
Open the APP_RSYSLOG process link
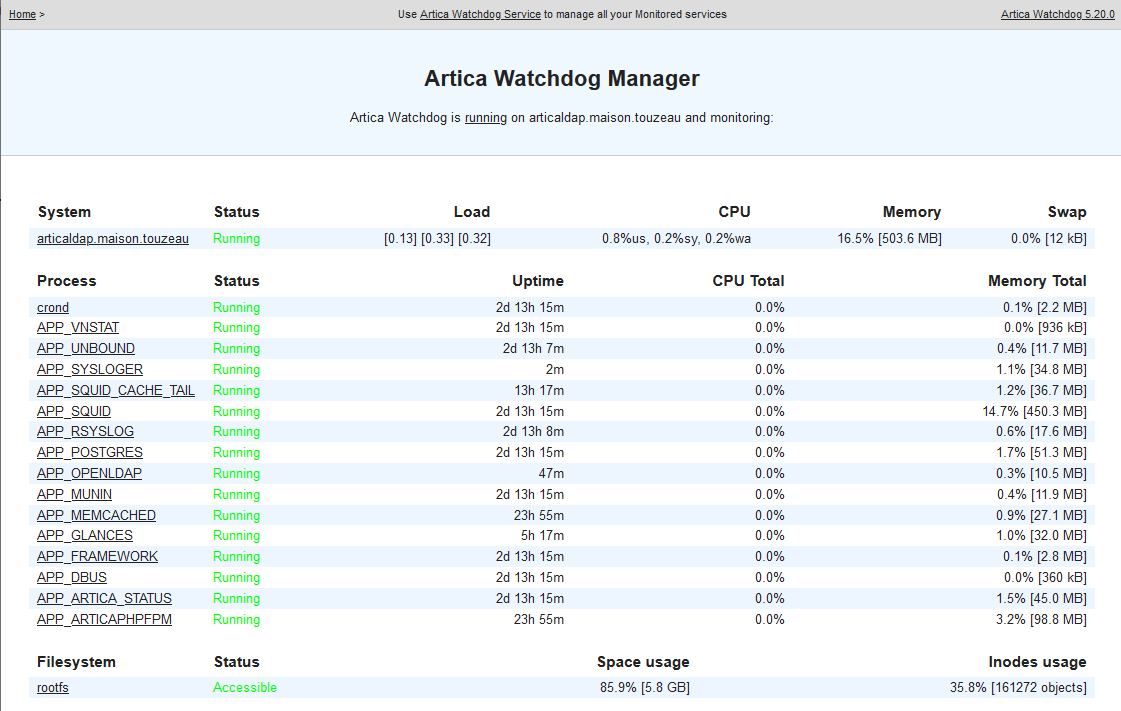coord(85,432)
